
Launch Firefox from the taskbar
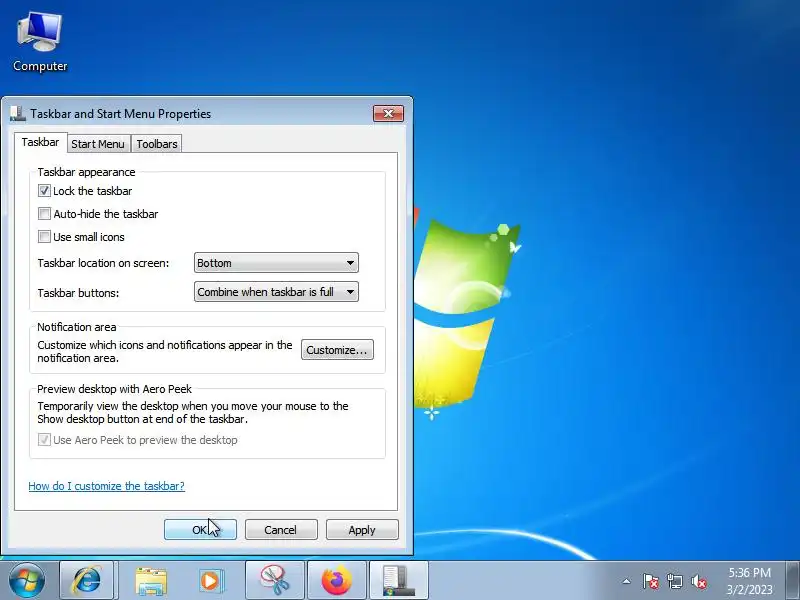coord(337,581)
